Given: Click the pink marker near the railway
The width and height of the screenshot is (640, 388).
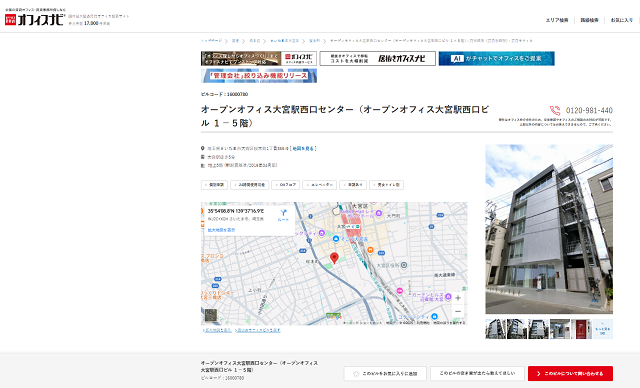Looking at the screenshot, I should click(x=400, y=290).
